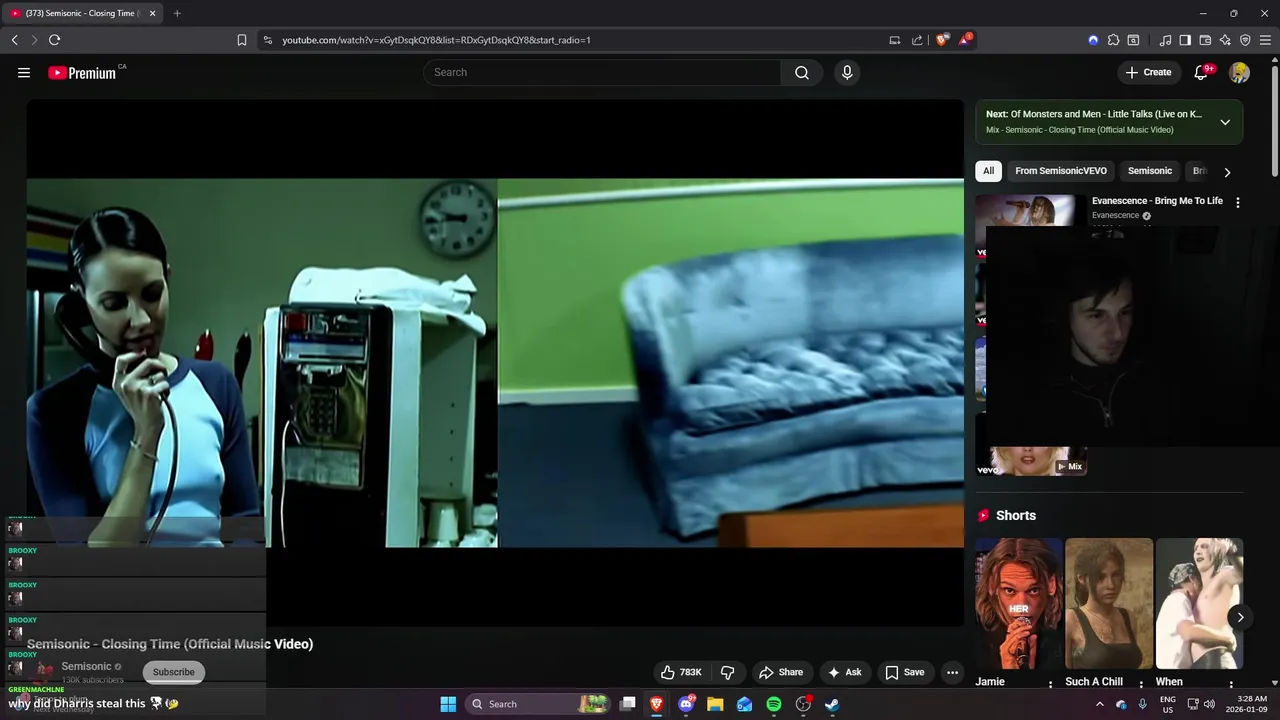The height and width of the screenshot is (720, 1280).
Task: Click the YouTube search input field
Action: [602, 72]
